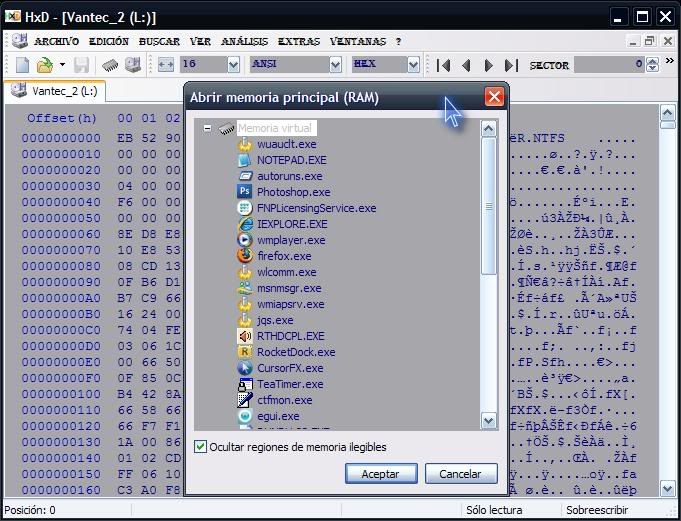Screen dimensions: 681x521
Task: Select the Vantec_2 (L:) tab
Action: click(55, 91)
